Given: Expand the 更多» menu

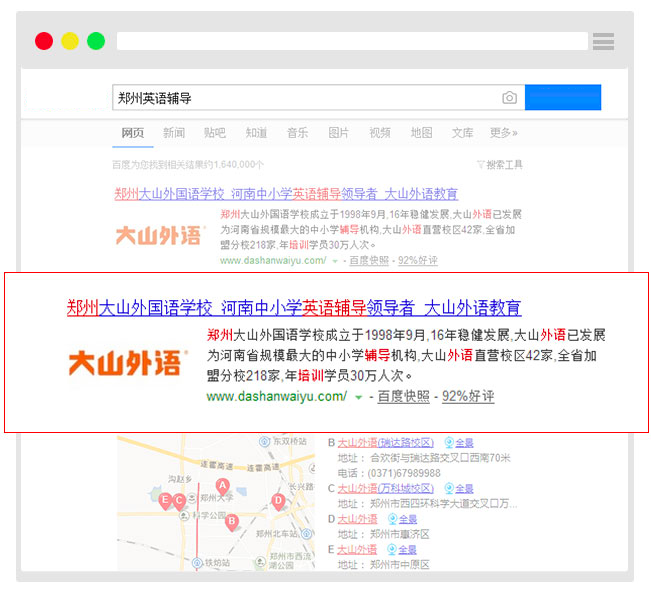Looking at the screenshot, I should pyautogui.click(x=503, y=133).
